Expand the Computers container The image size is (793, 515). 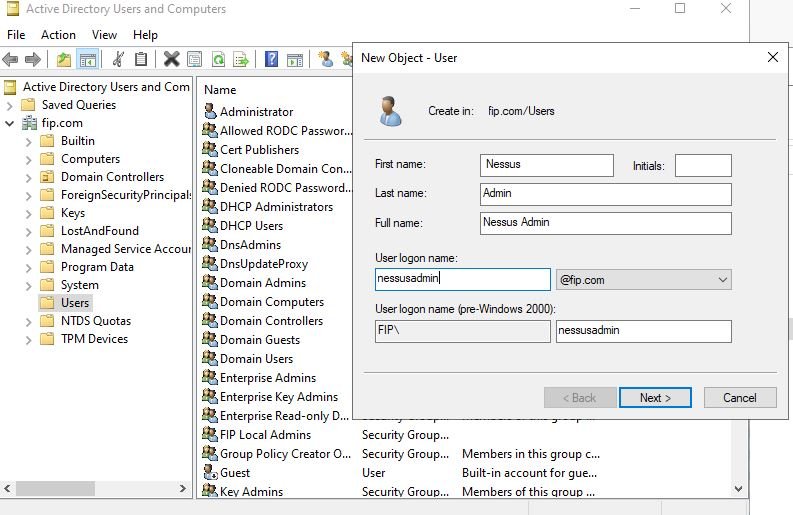coord(29,159)
